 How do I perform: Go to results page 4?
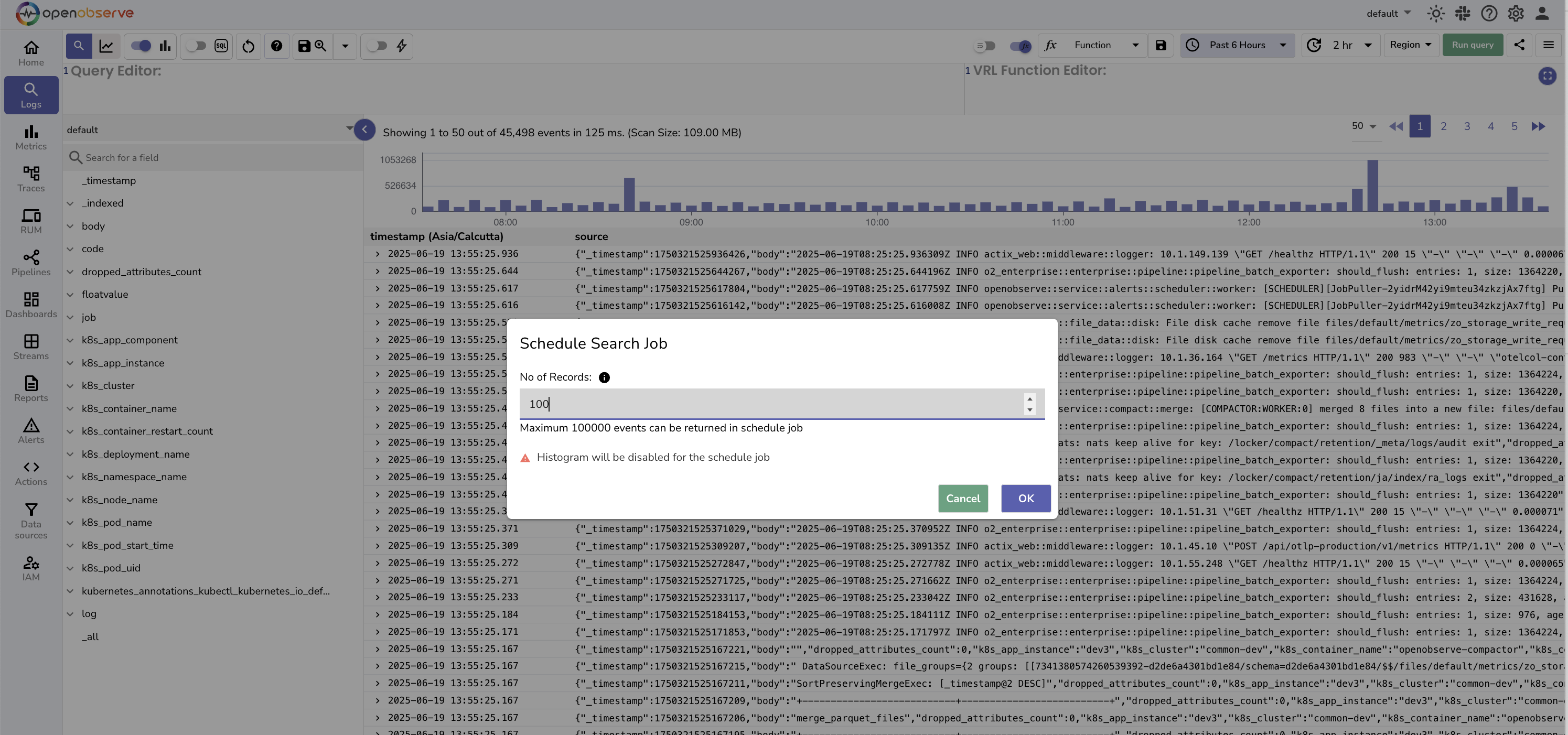pos(1491,126)
